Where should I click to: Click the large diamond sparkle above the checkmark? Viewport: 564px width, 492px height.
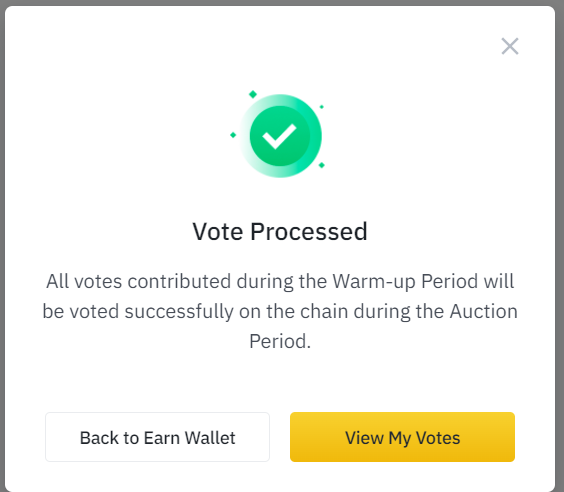tap(253, 94)
